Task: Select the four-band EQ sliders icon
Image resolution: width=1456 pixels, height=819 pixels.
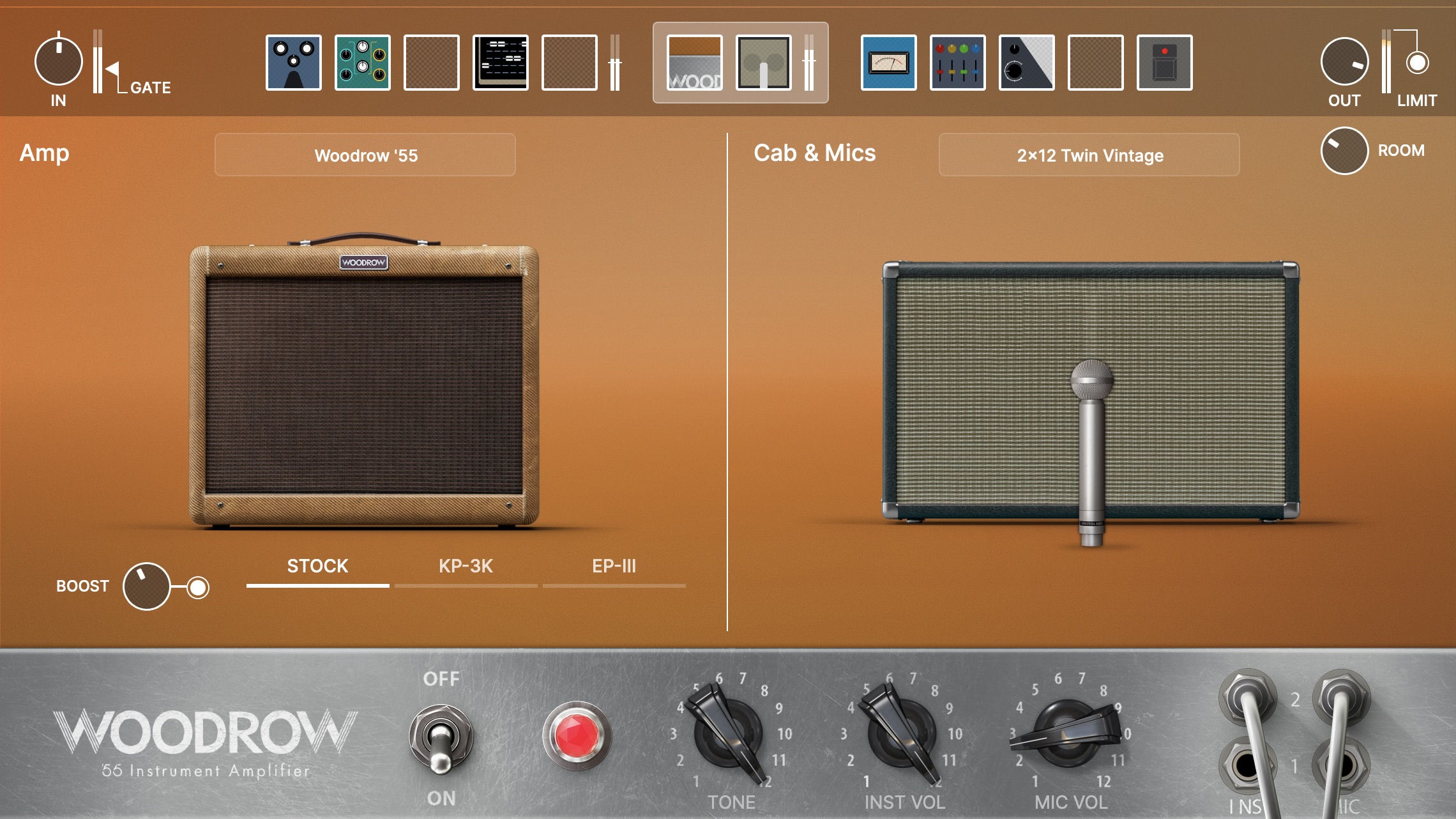Action: click(x=957, y=63)
